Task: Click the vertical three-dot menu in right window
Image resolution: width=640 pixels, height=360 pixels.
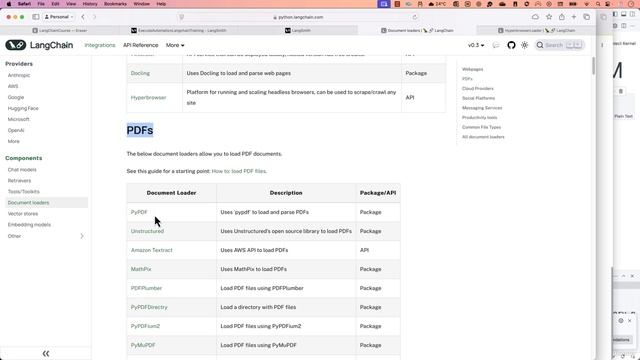Action: [602, 45]
